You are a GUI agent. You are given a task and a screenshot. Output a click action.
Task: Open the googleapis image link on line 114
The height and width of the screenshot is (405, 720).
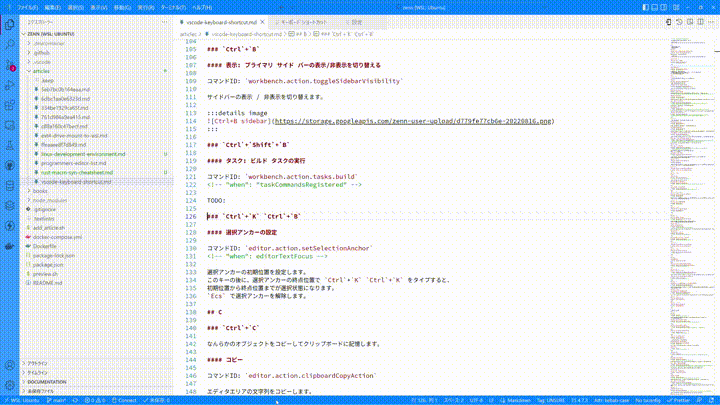[413, 121]
